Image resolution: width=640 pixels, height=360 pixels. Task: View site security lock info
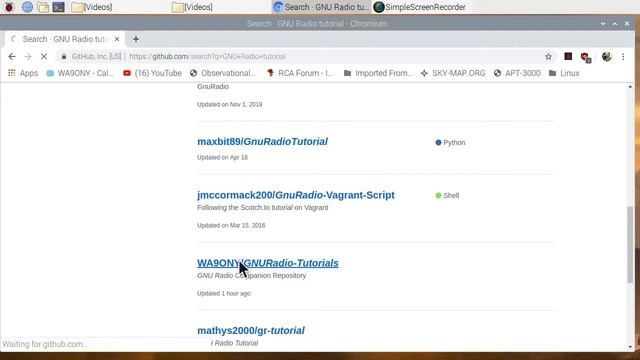[x=64, y=57]
